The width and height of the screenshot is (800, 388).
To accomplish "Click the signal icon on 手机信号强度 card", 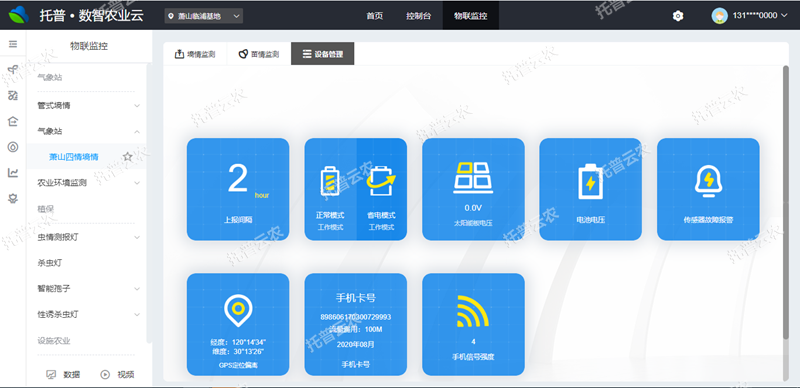I will pos(472,310).
